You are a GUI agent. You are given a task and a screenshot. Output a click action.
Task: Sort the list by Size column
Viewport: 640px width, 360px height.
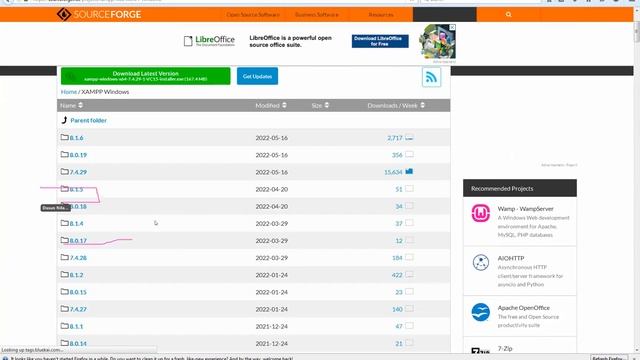(320, 105)
